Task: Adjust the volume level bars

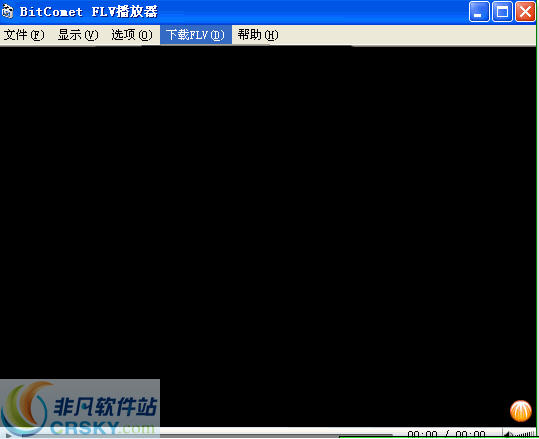Action: 523,435
